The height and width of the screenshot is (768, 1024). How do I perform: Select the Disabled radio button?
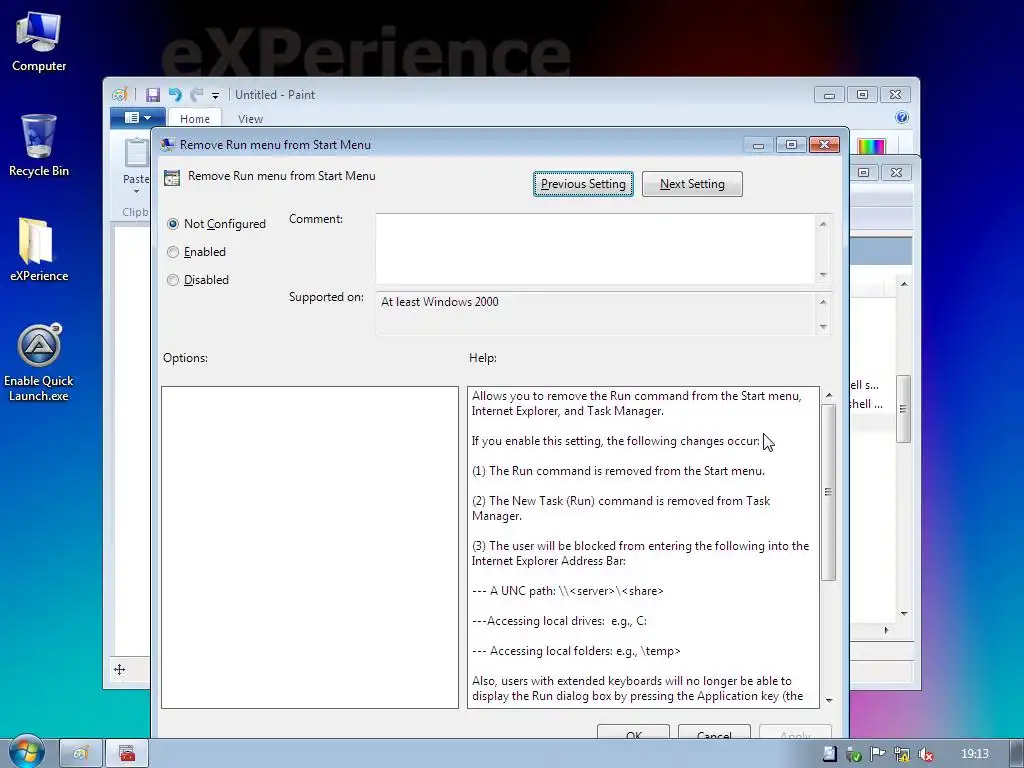pos(173,280)
